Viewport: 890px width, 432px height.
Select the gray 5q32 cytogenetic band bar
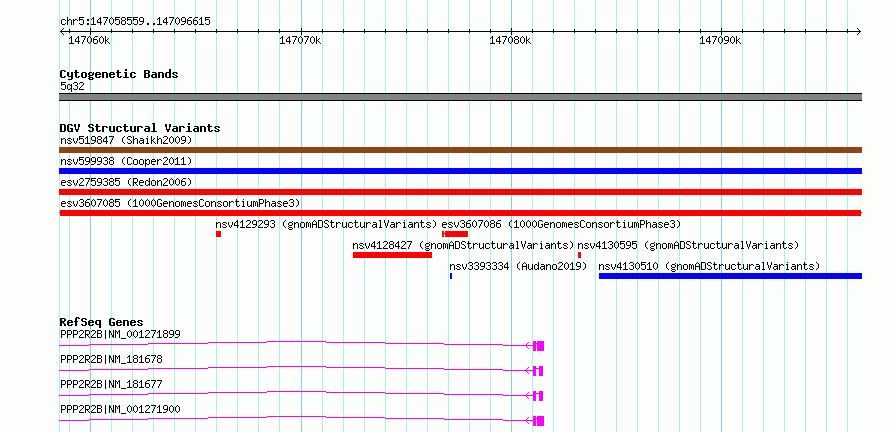point(460,97)
